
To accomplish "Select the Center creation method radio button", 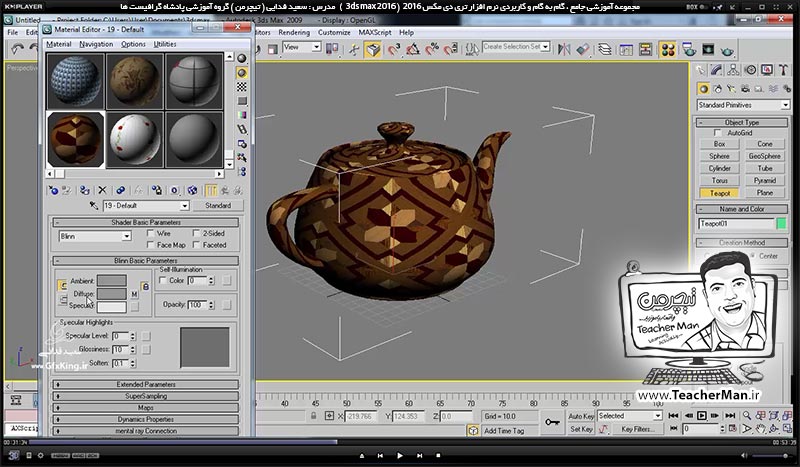I will (753, 256).
